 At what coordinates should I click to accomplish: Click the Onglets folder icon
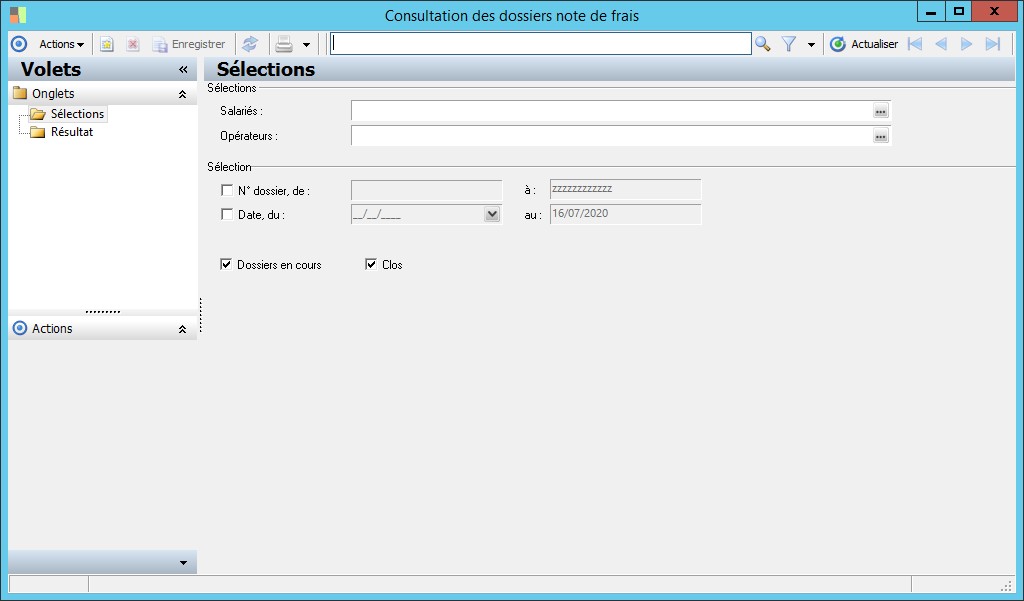(20, 93)
